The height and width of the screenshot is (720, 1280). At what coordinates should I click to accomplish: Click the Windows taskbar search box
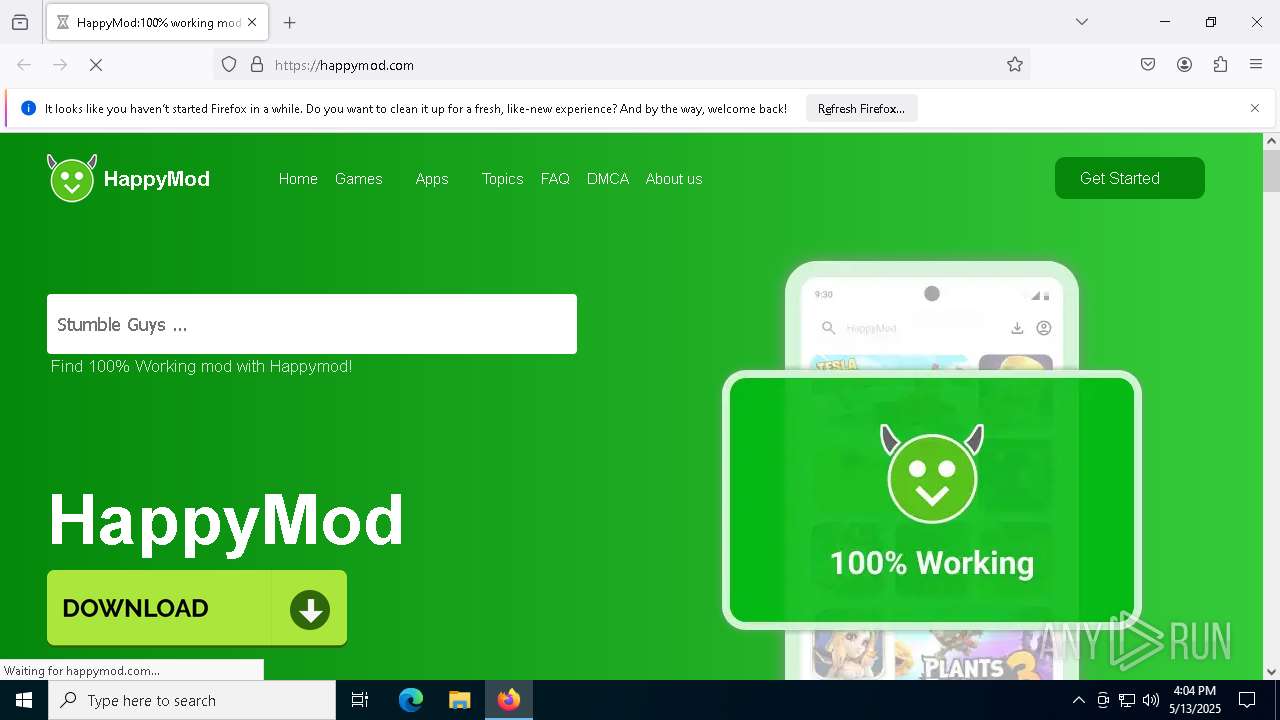coord(192,700)
